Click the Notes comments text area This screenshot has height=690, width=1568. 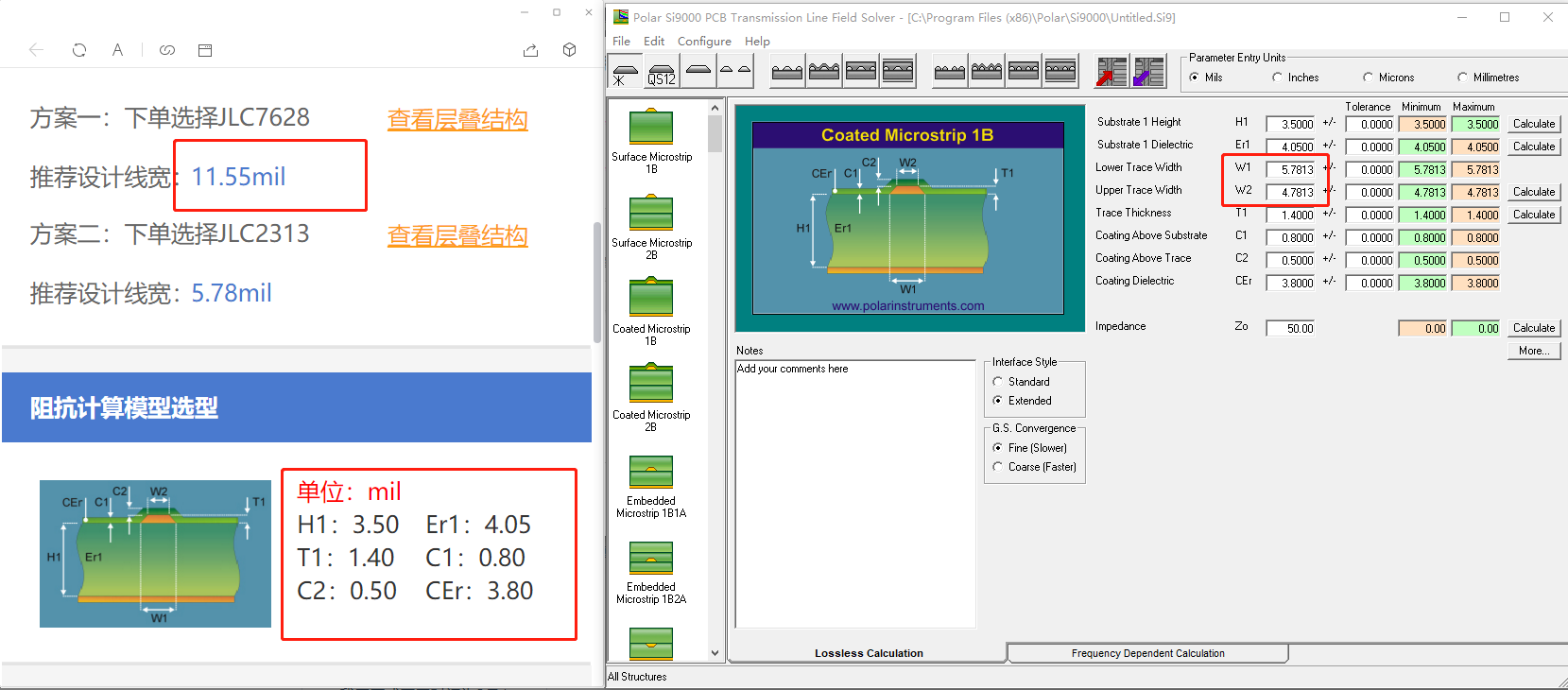pyautogui.click(x=855, y=493)
